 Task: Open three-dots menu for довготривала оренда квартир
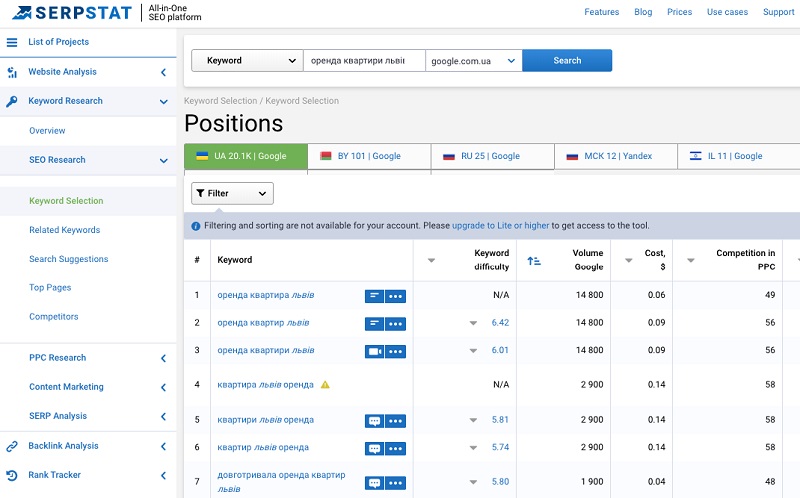click(x=395, y=483)
